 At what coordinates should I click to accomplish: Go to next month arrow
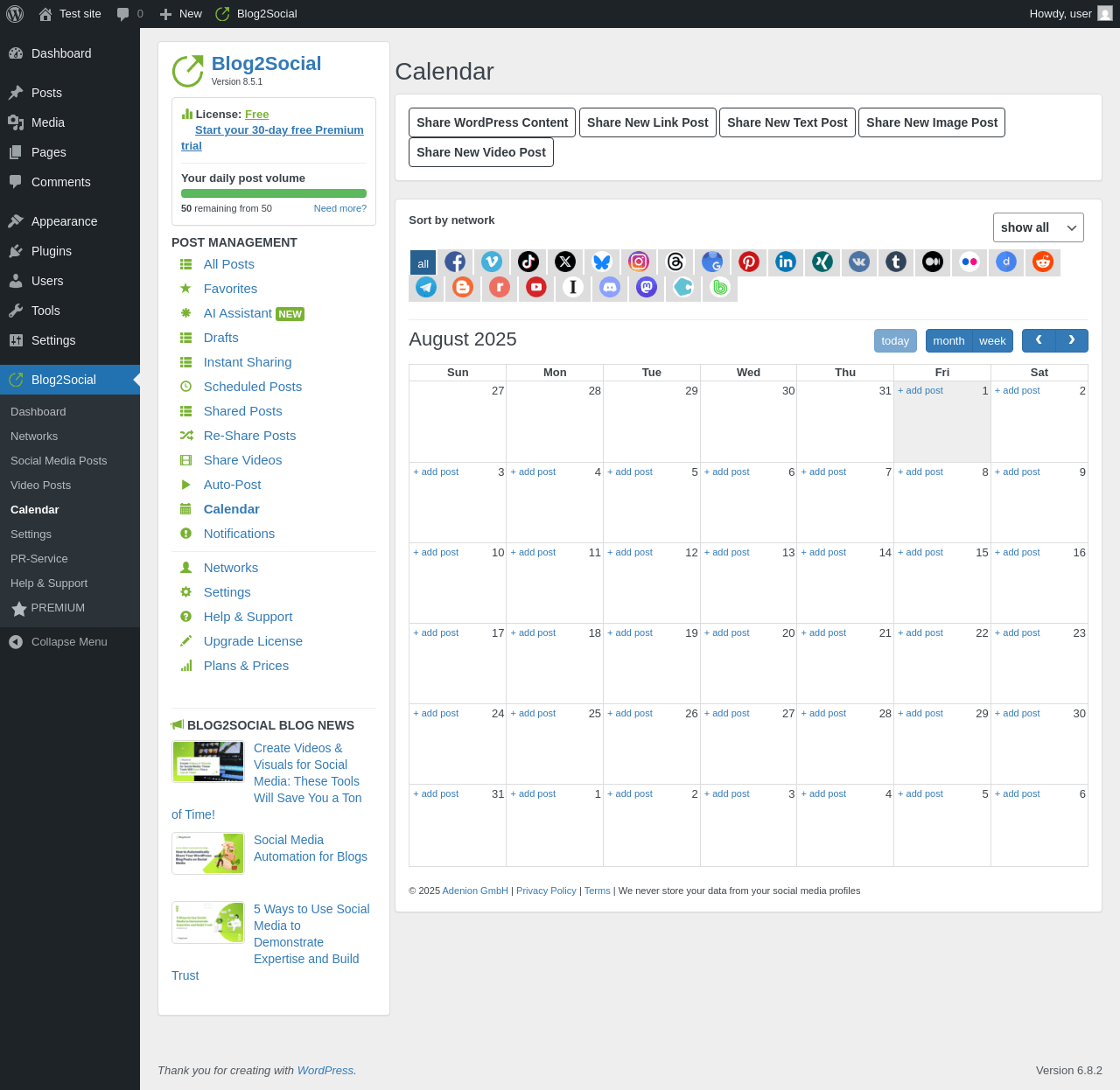click(x=1072, y=340)
